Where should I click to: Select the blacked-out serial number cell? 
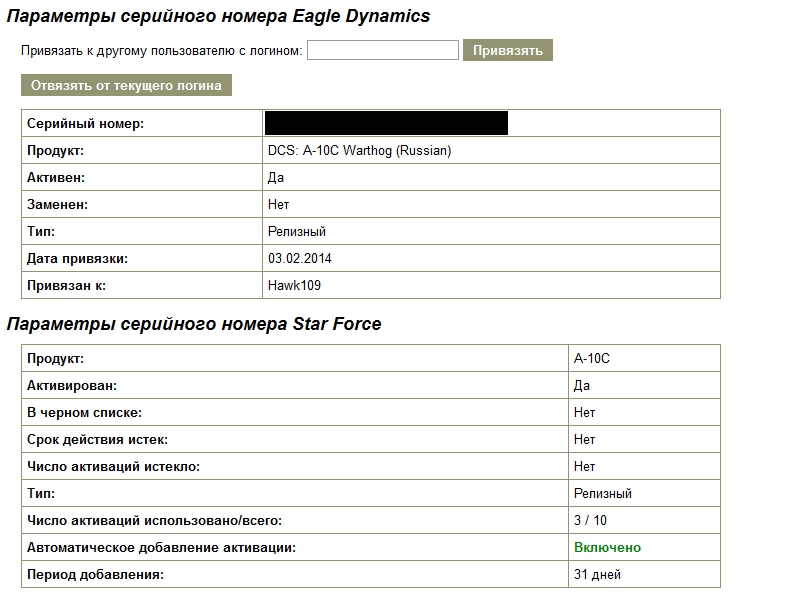pyautogui.click(x=386, y=123)
